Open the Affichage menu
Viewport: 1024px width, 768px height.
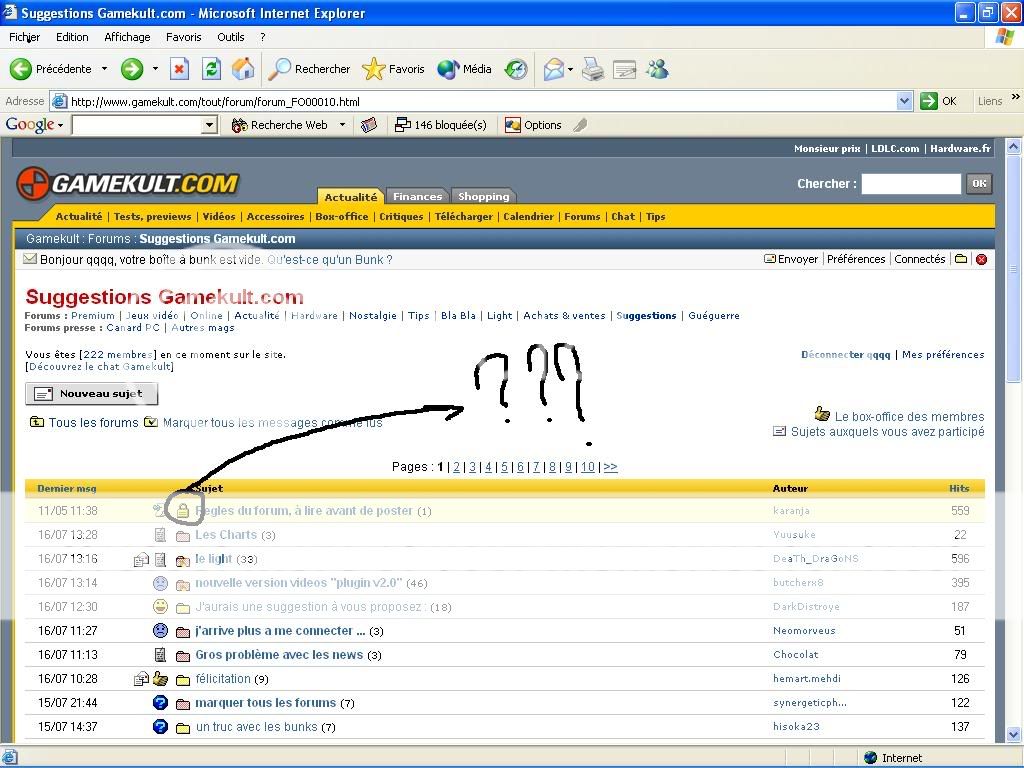coord(127,37)
